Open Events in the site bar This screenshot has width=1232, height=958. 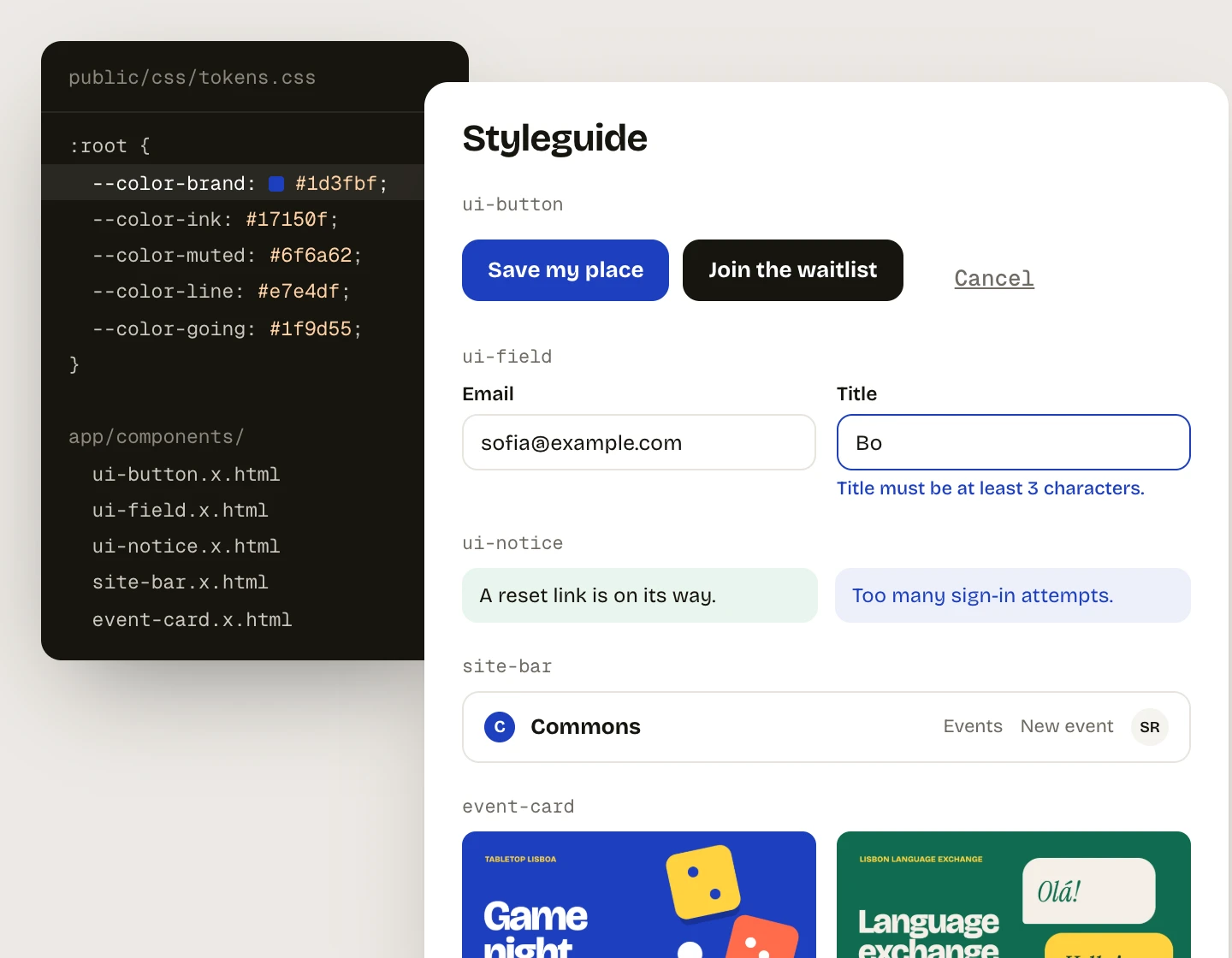point(973,726)
